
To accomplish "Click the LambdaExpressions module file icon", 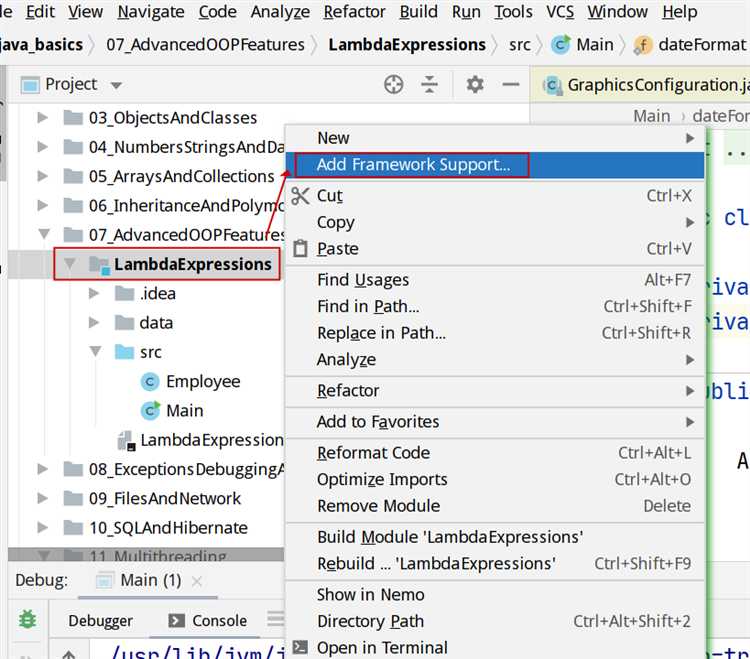I will 127,440.
